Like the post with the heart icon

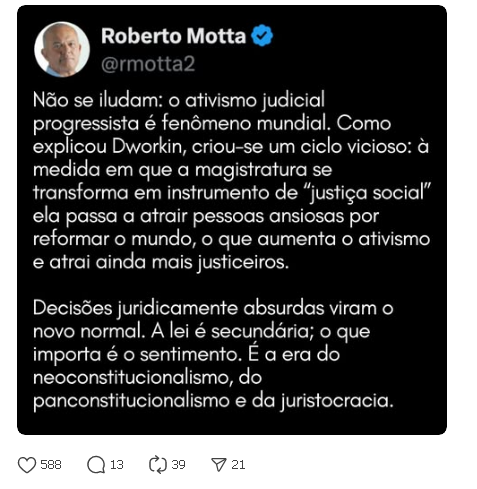click(27, 465)
